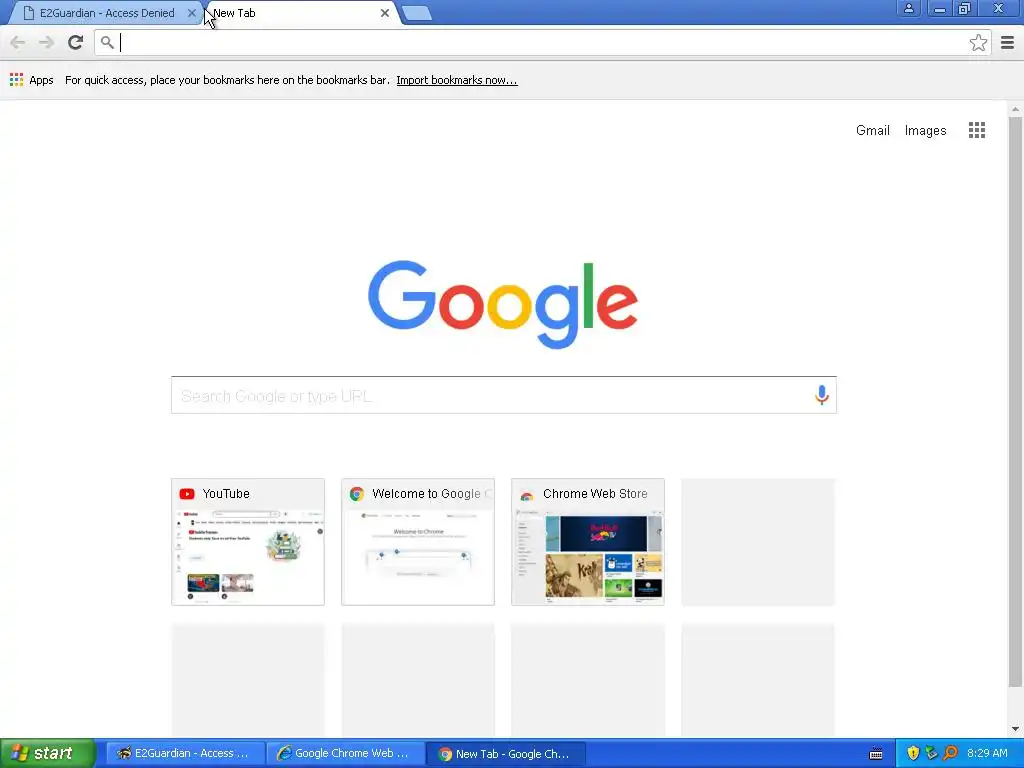Click the magnifier tray icon
Image resolution: width=1024 pixels, height=768 pixels.
tap(950, 753)
